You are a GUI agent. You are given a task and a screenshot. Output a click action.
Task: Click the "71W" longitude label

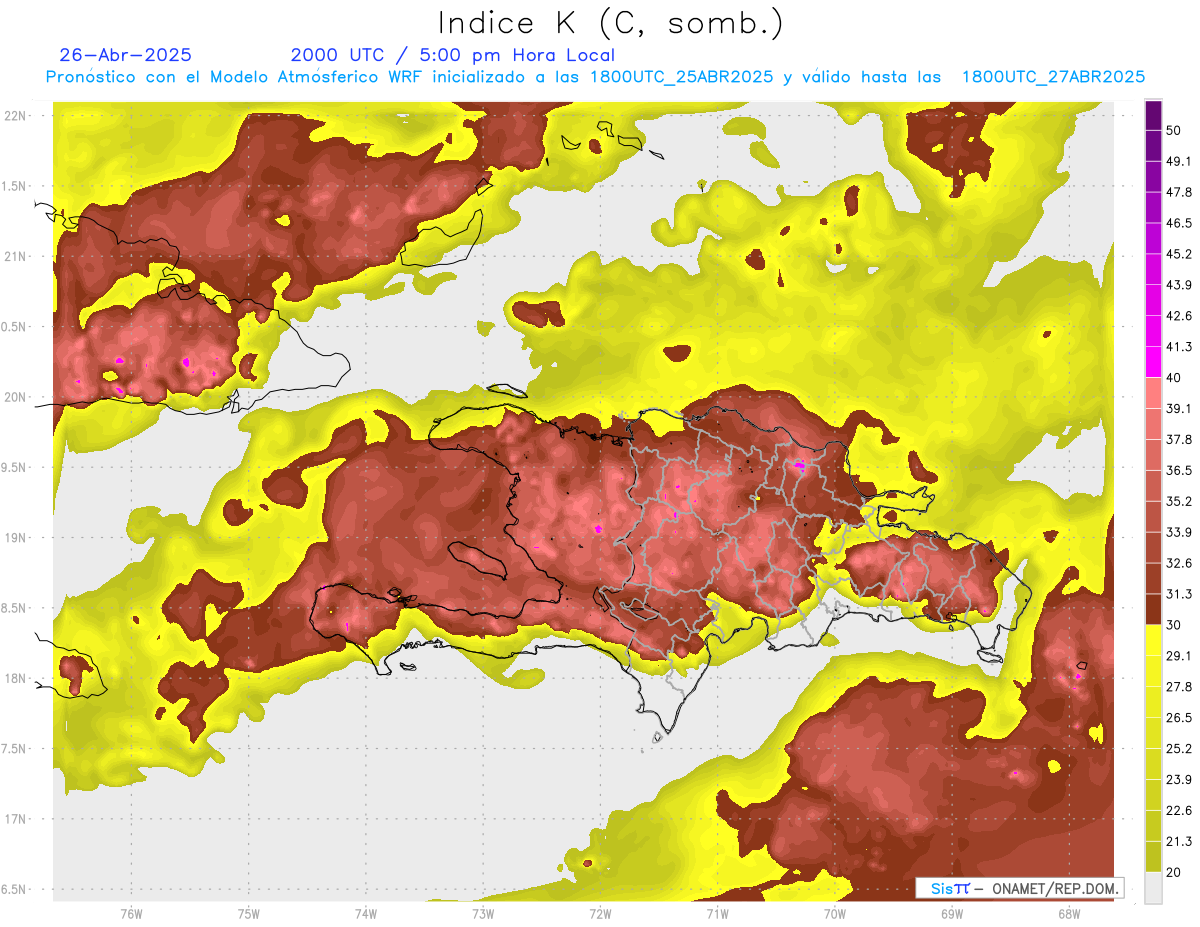click(717, 914)
